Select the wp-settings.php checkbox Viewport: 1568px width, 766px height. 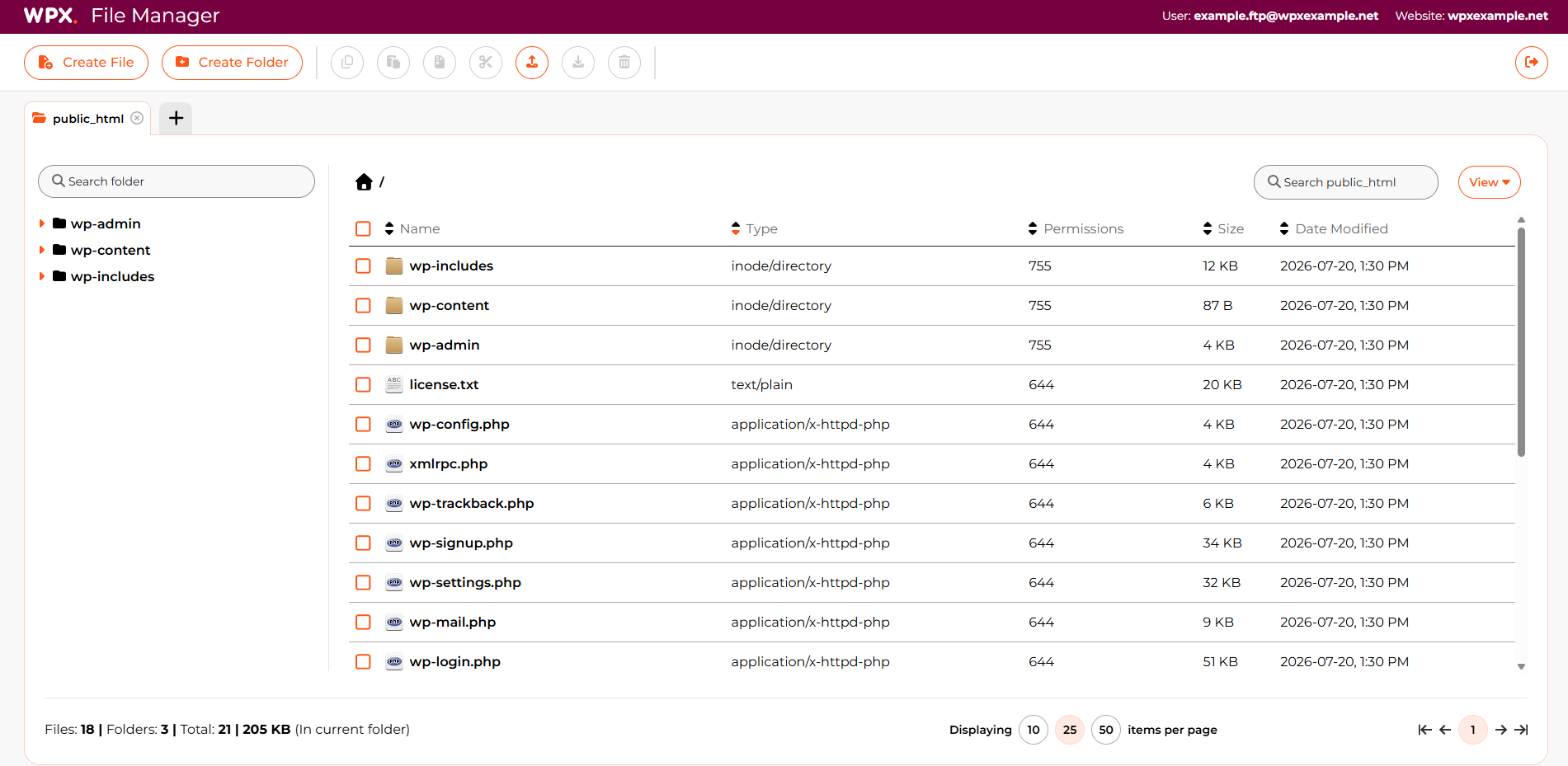pos(363,582)
